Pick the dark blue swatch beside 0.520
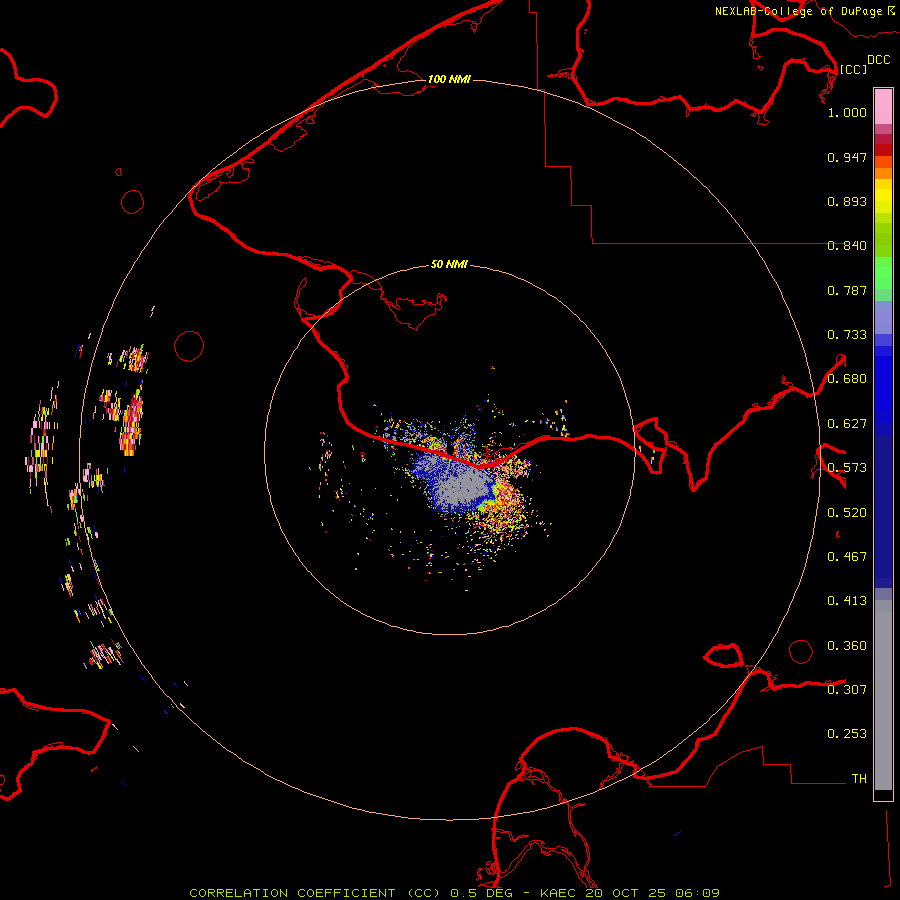The width and height of the screenshot is (900, 900). 883,510
